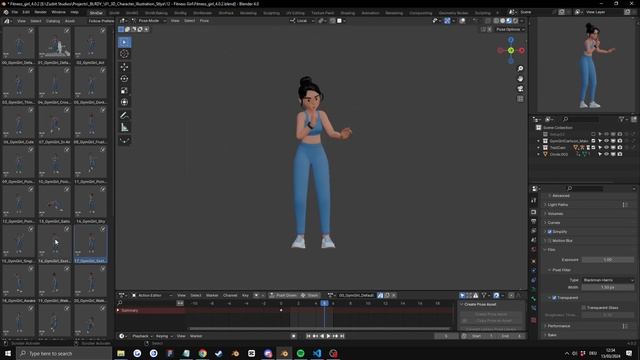
Task: Select the Move tool in viewport toolbar
Action: 124,67
